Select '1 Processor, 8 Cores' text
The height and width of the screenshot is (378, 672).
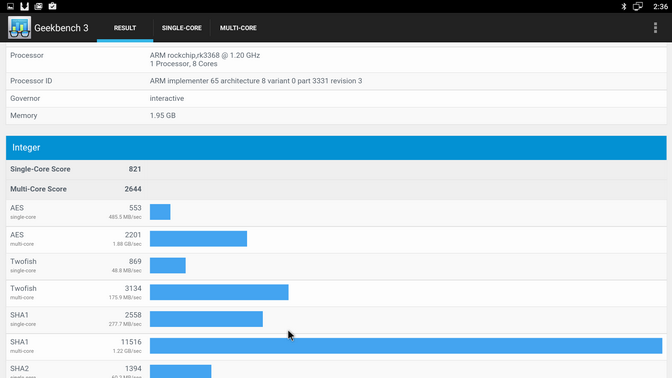click(x=183, y=64)
